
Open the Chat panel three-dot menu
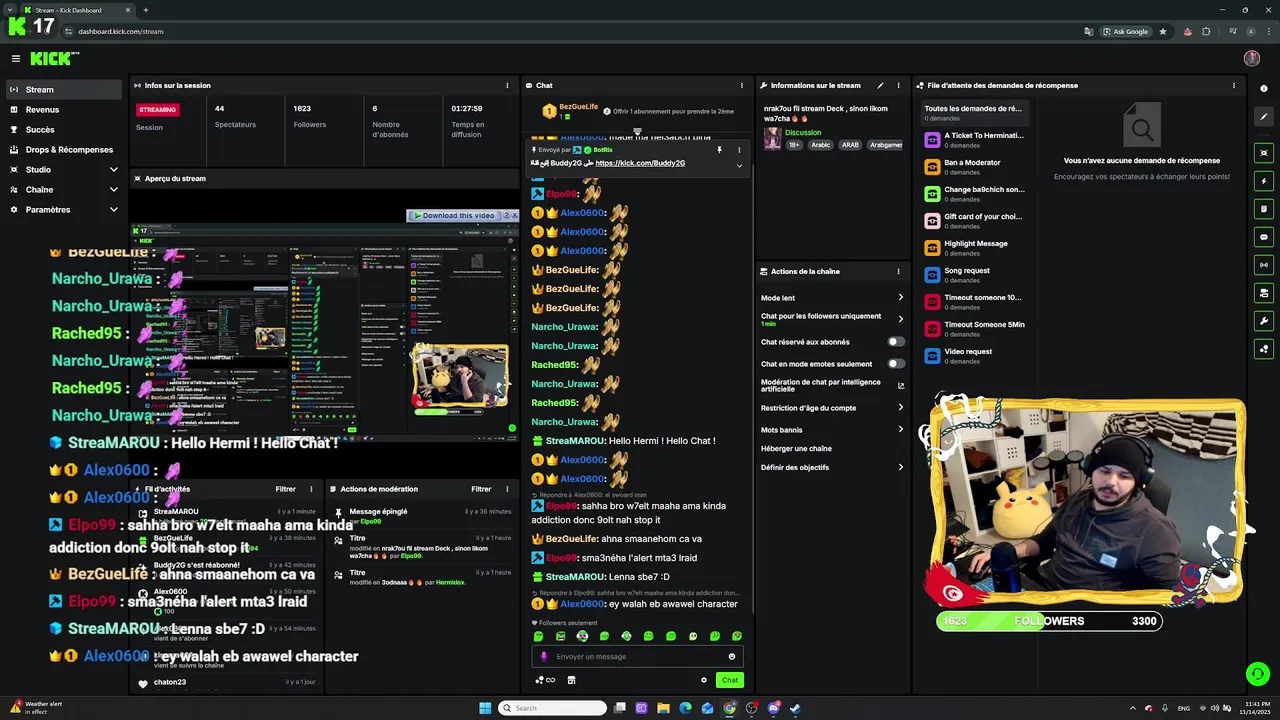click(x=741, y=85)
